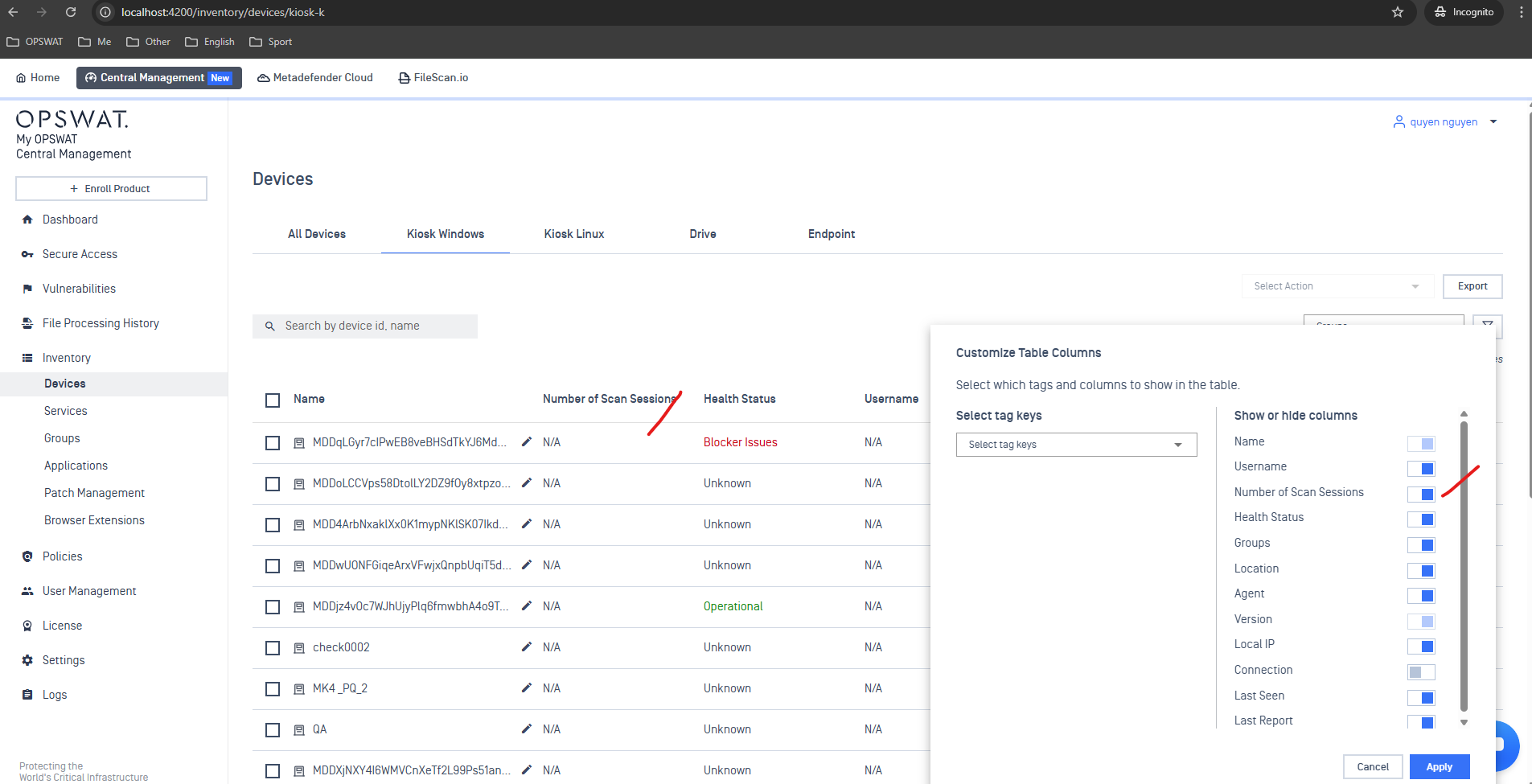Click pencil icon for device QA

click(x=527, y=729)
